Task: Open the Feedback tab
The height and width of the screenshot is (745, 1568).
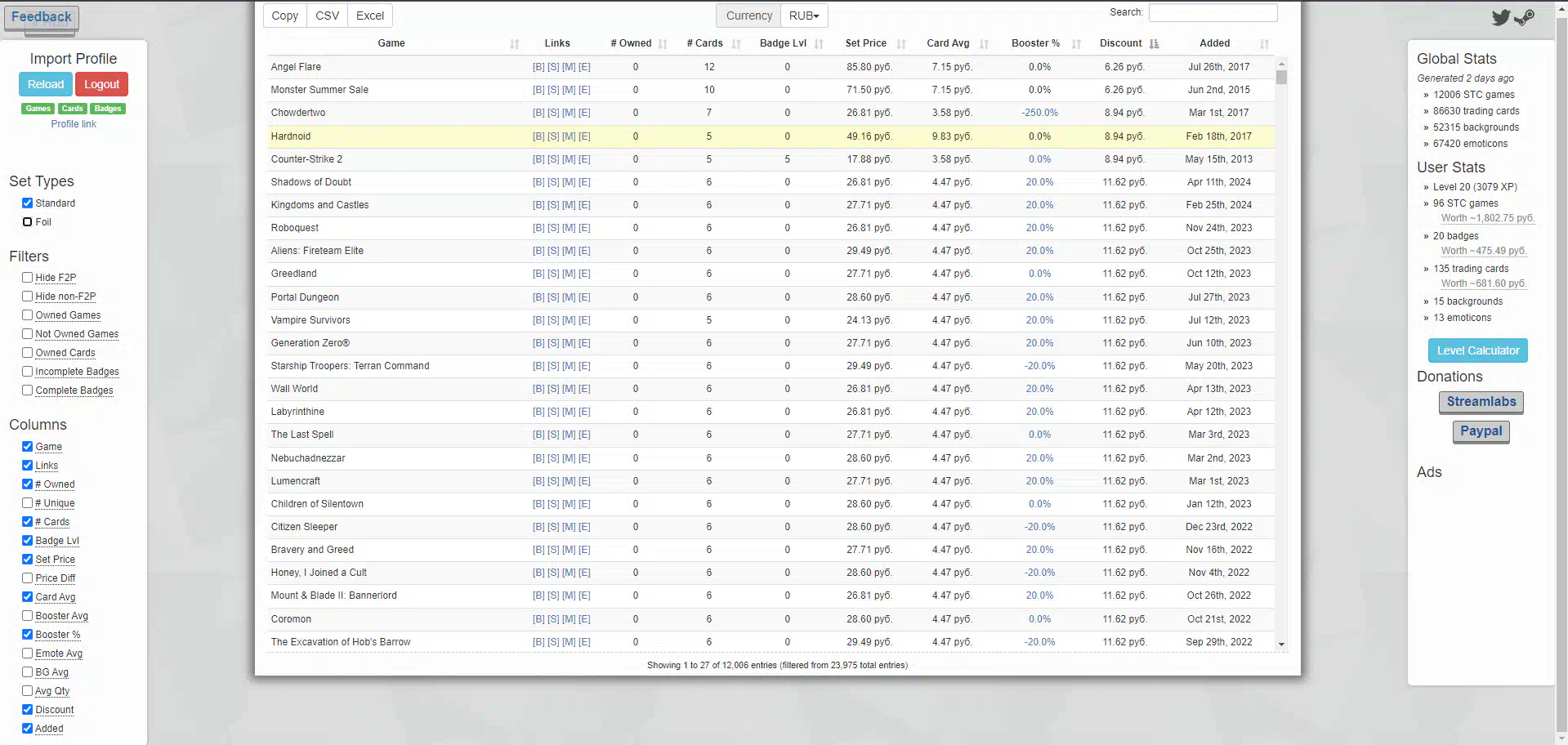Action: (42, 17)
